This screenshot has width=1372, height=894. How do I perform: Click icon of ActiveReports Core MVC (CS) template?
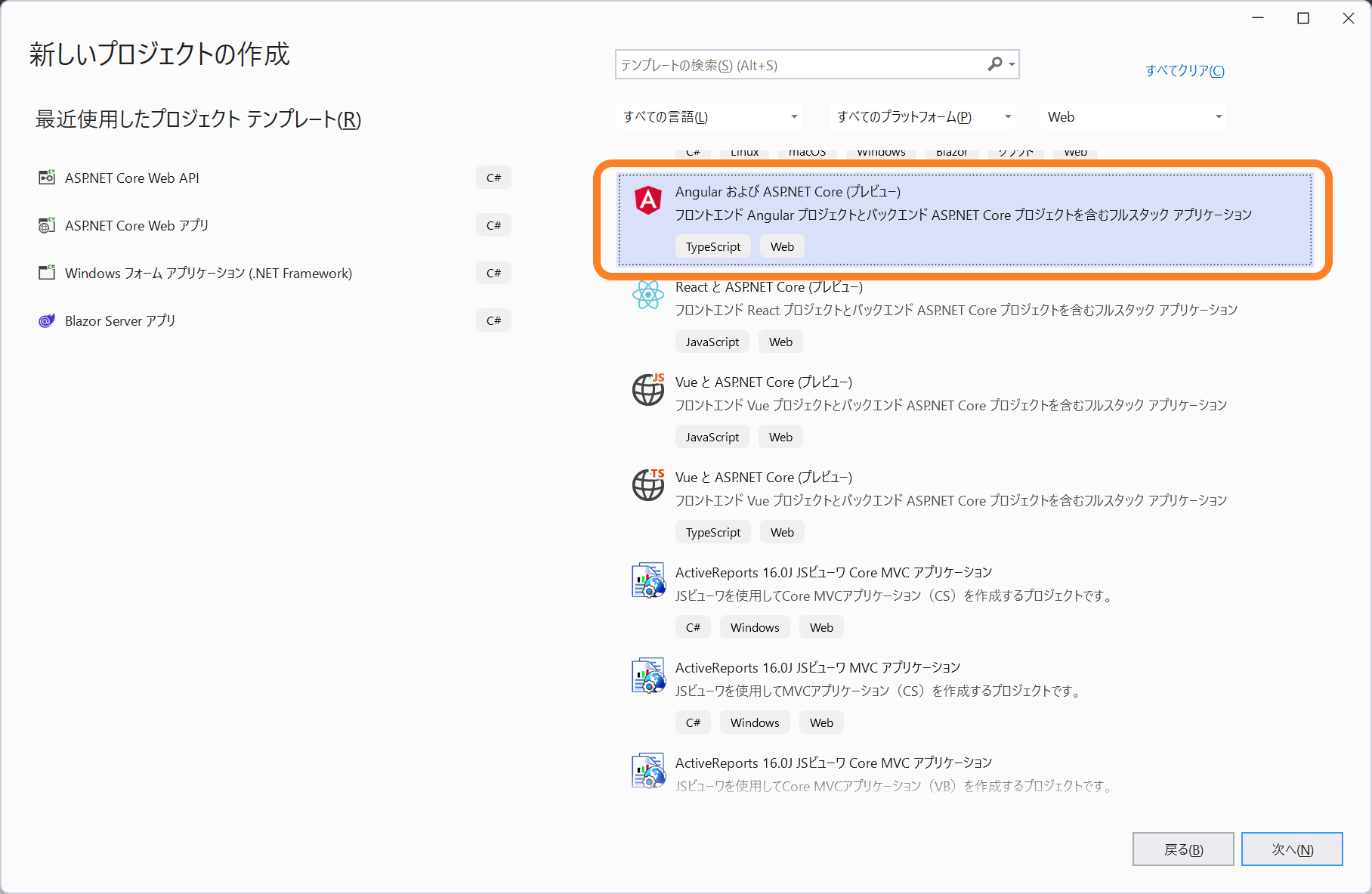(648, 580)
